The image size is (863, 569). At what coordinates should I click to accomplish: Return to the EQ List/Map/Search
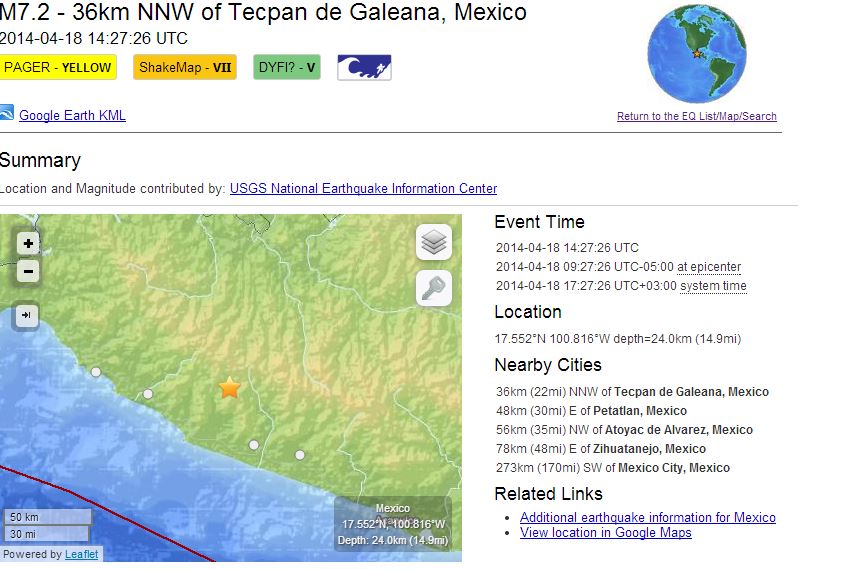coord(696,117)
